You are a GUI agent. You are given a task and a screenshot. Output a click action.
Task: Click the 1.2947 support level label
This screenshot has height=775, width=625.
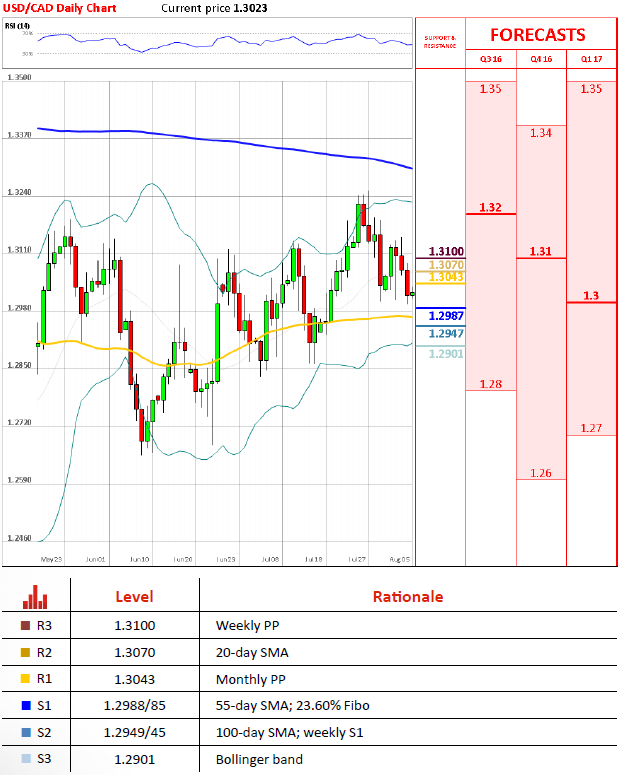tap(446, 334)
